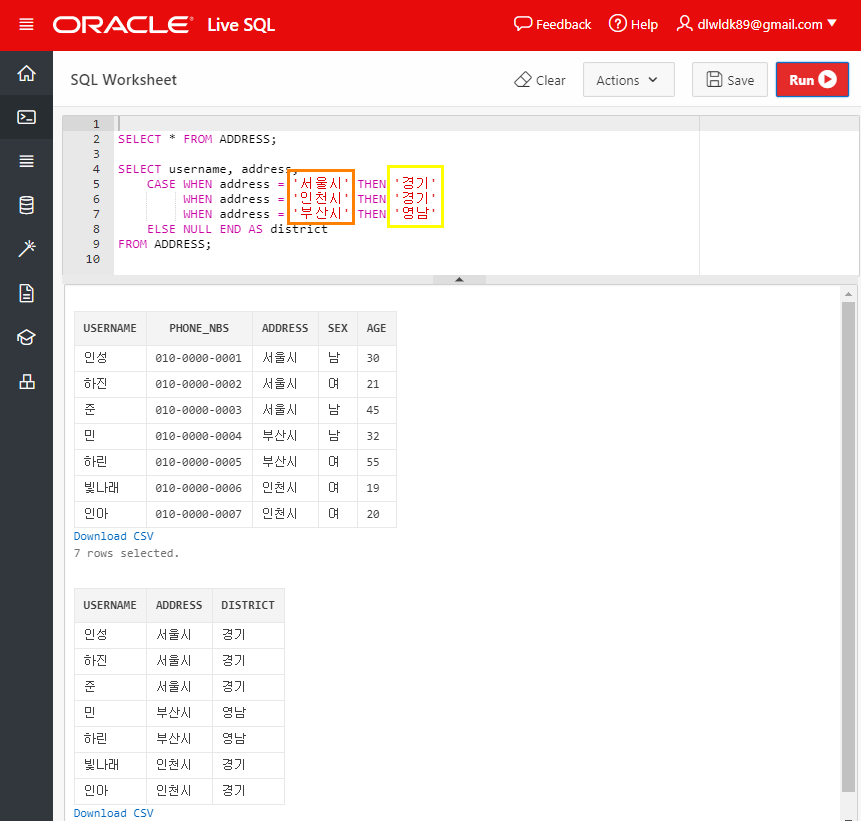Select phone number 010-0000-0007 cell
861x821 pixels.
(199, 514)
